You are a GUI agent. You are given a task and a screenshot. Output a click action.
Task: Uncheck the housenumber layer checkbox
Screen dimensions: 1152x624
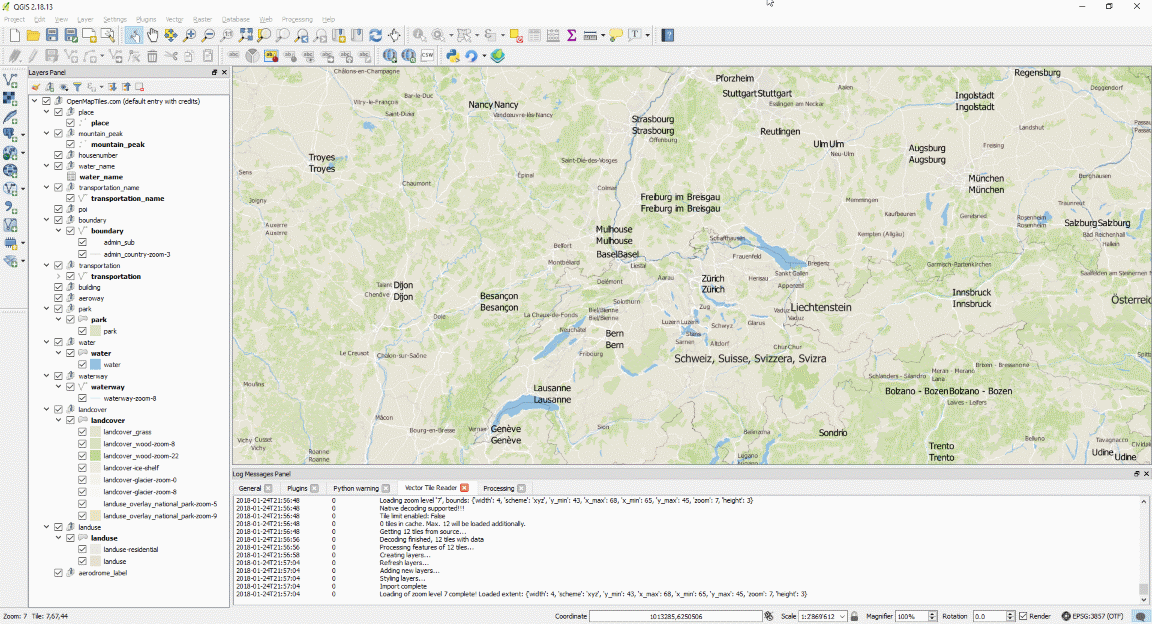58,155
